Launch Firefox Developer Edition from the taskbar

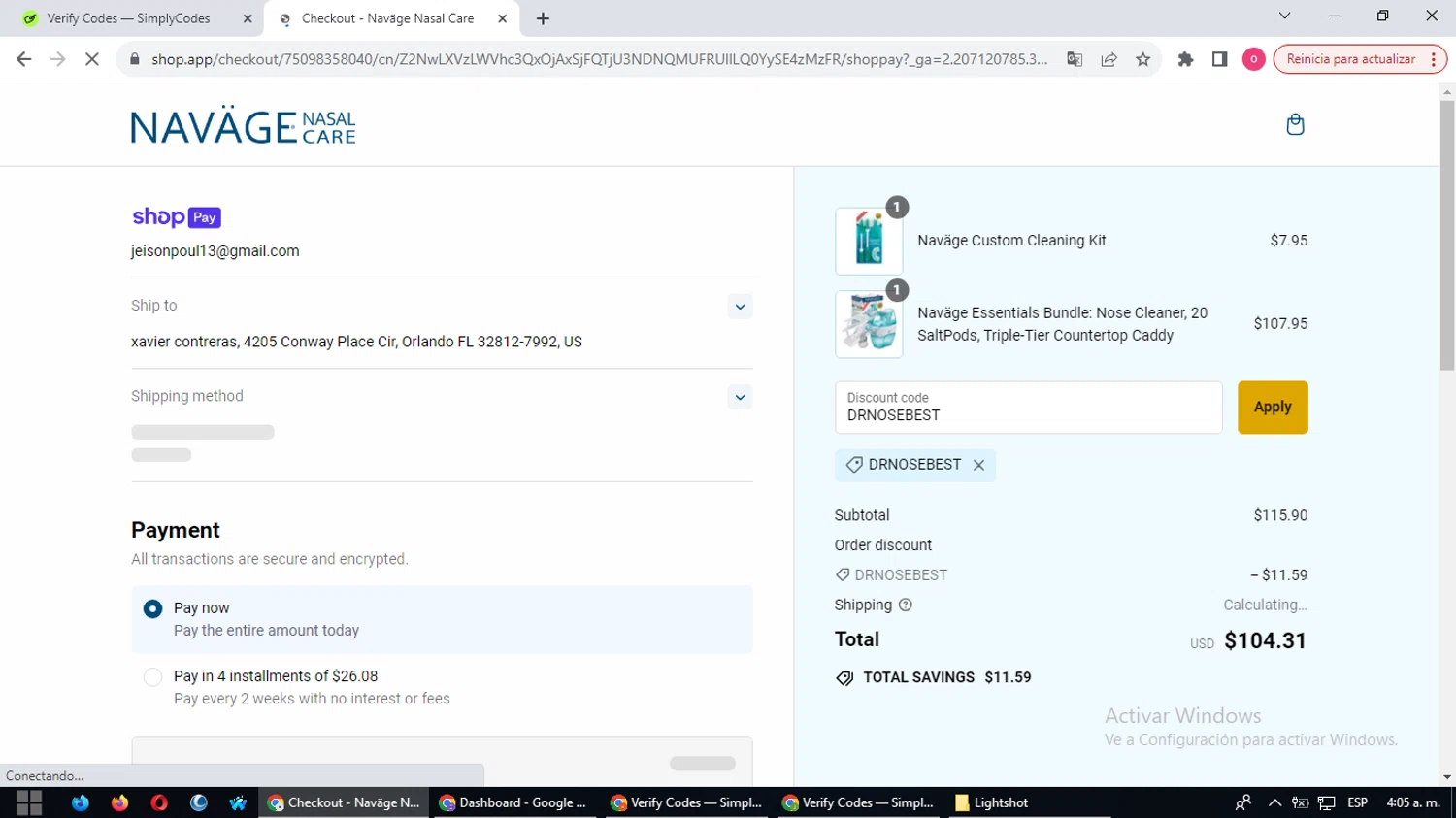pos(80,802)
